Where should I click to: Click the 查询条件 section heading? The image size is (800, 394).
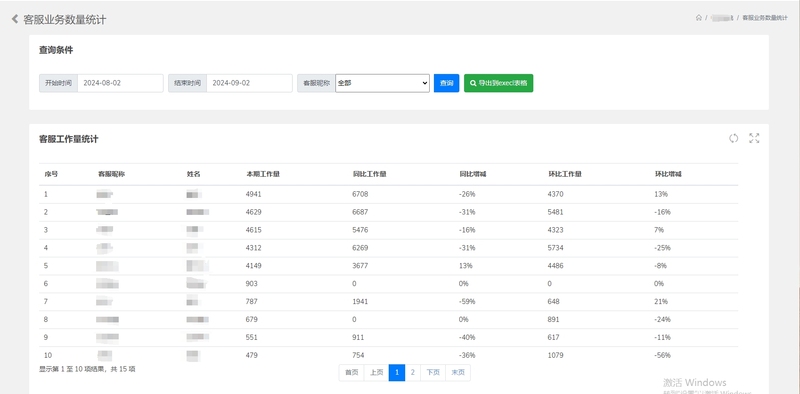[x=56, y=50]
